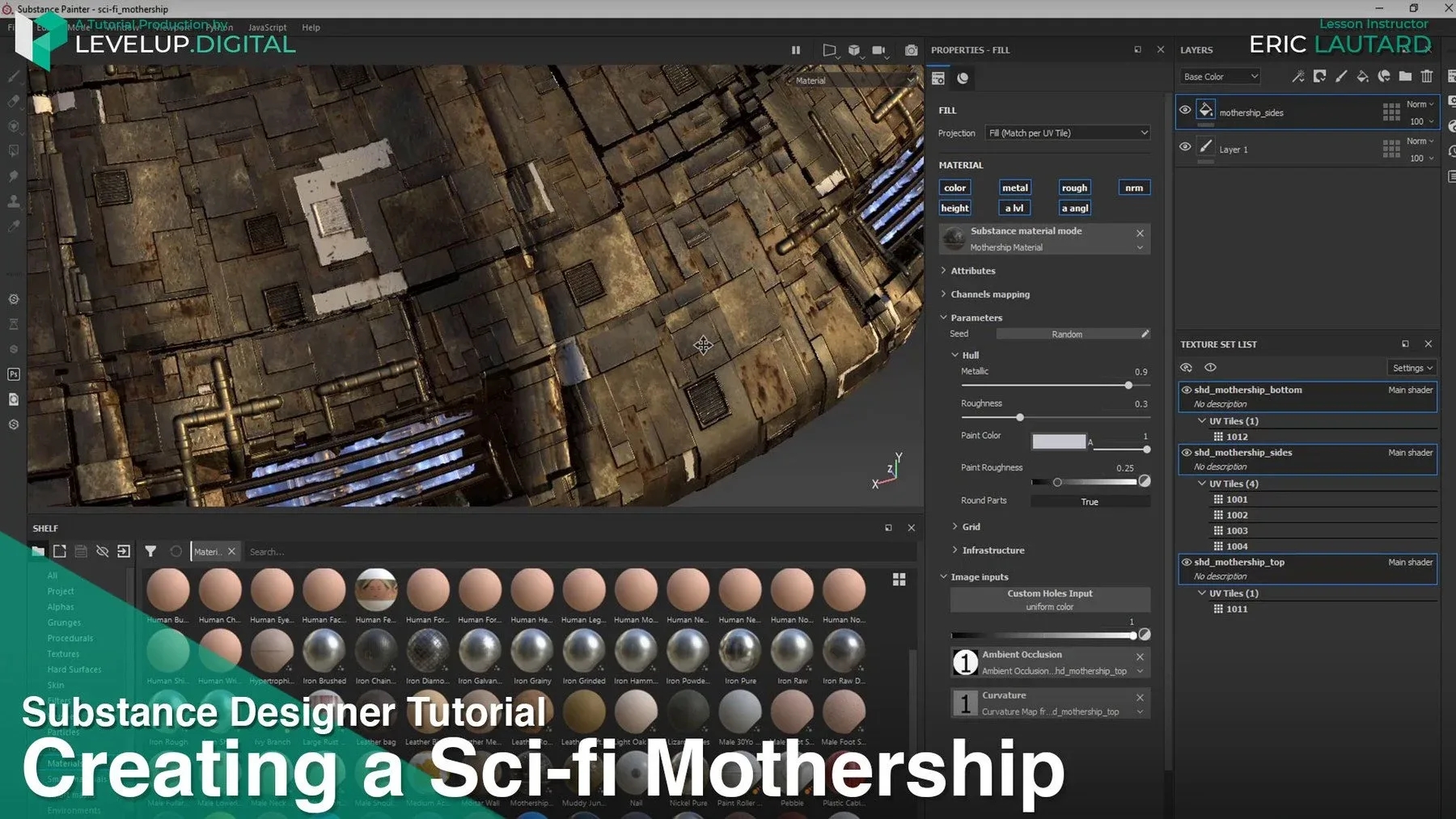Image resolution: width=1456 pixels, height=819 pixels.
Task: Switch shelf thumbnails using the grid view icon
Action: [899, 580]
